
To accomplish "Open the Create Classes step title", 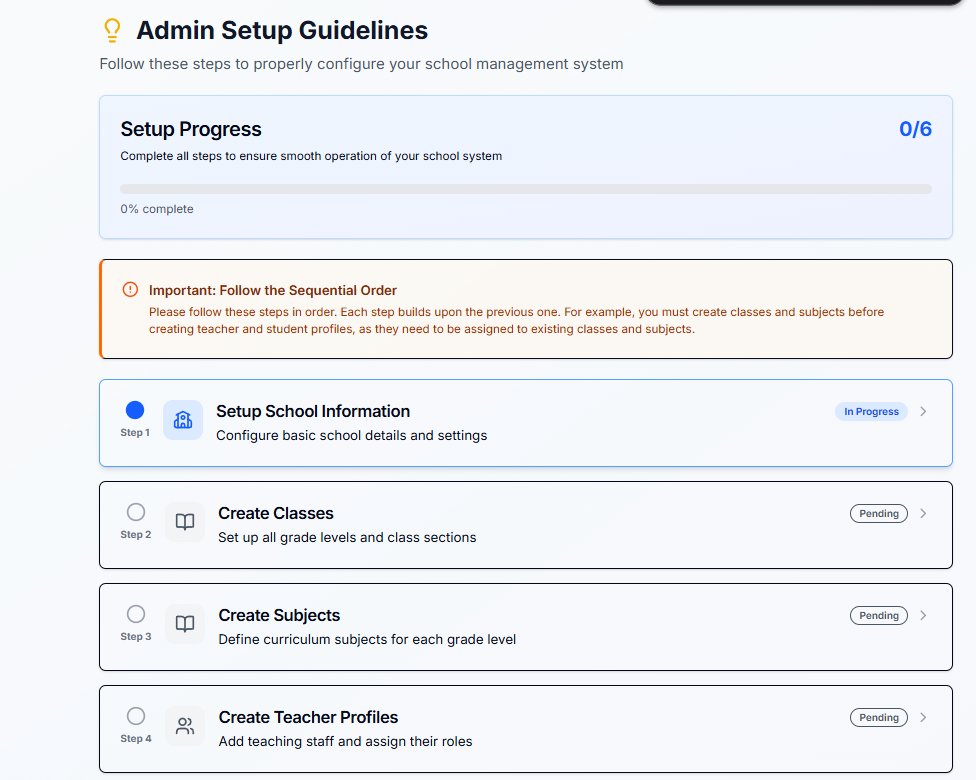I will click(x=276, y=514).
